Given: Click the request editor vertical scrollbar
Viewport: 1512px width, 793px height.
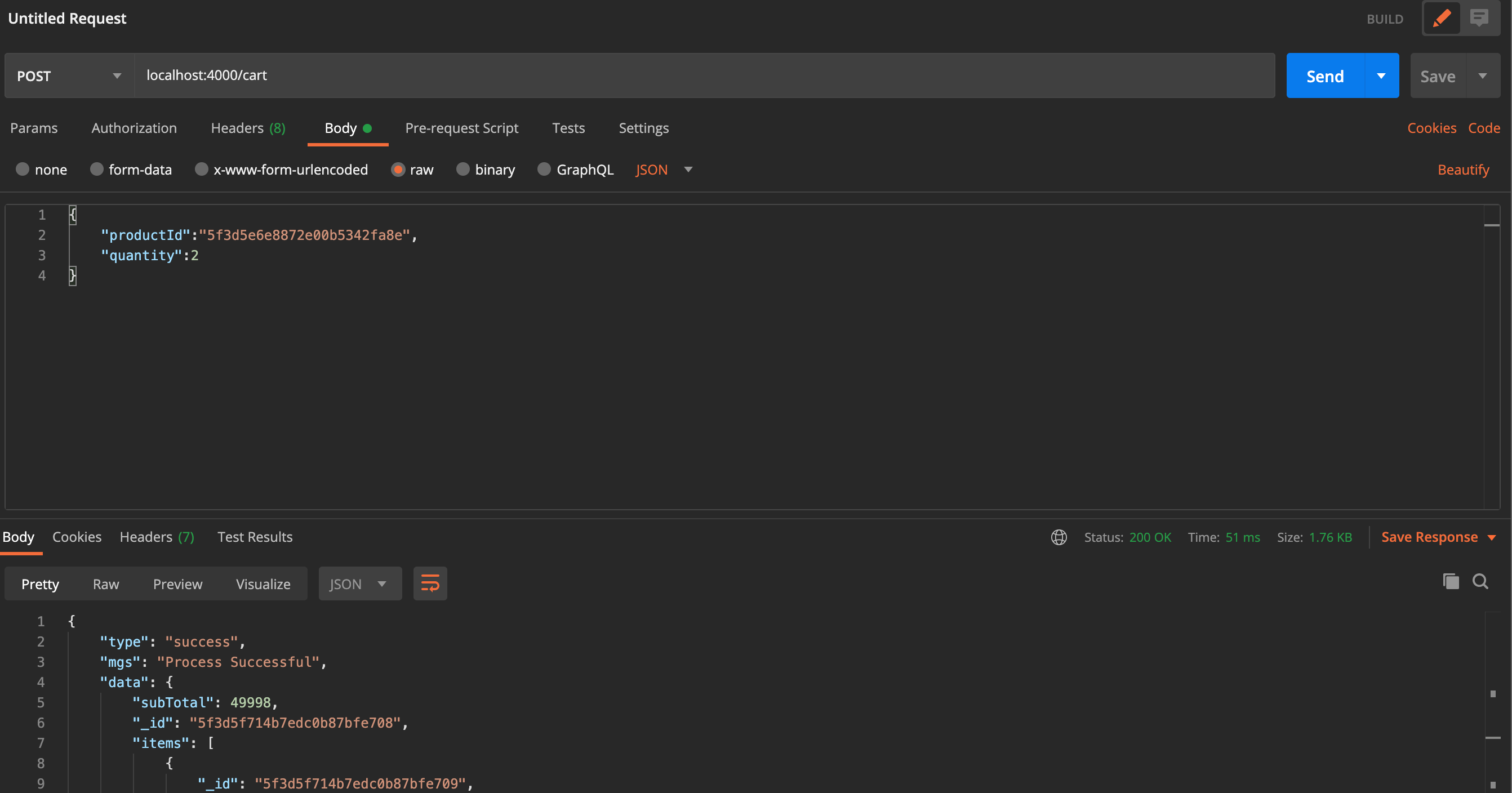Looking at the screenshot, I should 1492,352.
